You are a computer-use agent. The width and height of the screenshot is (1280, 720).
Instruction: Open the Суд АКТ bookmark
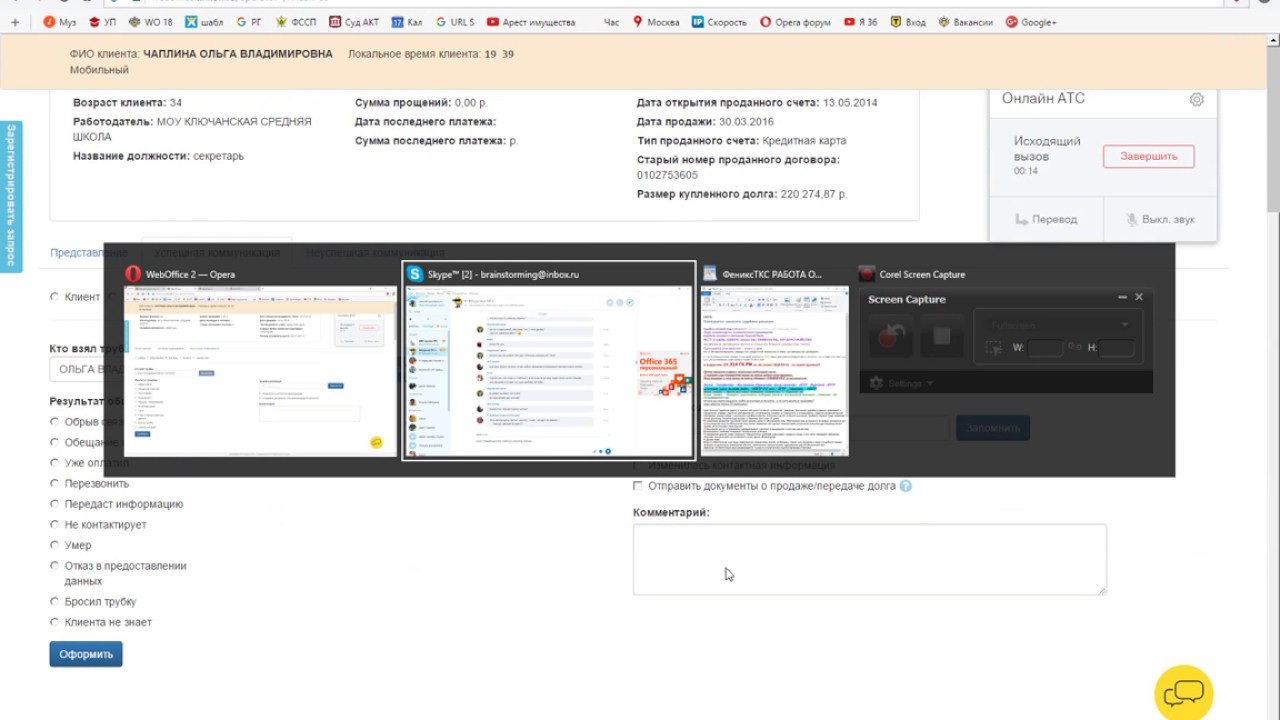pyautogui.click(x=354, y=22)
